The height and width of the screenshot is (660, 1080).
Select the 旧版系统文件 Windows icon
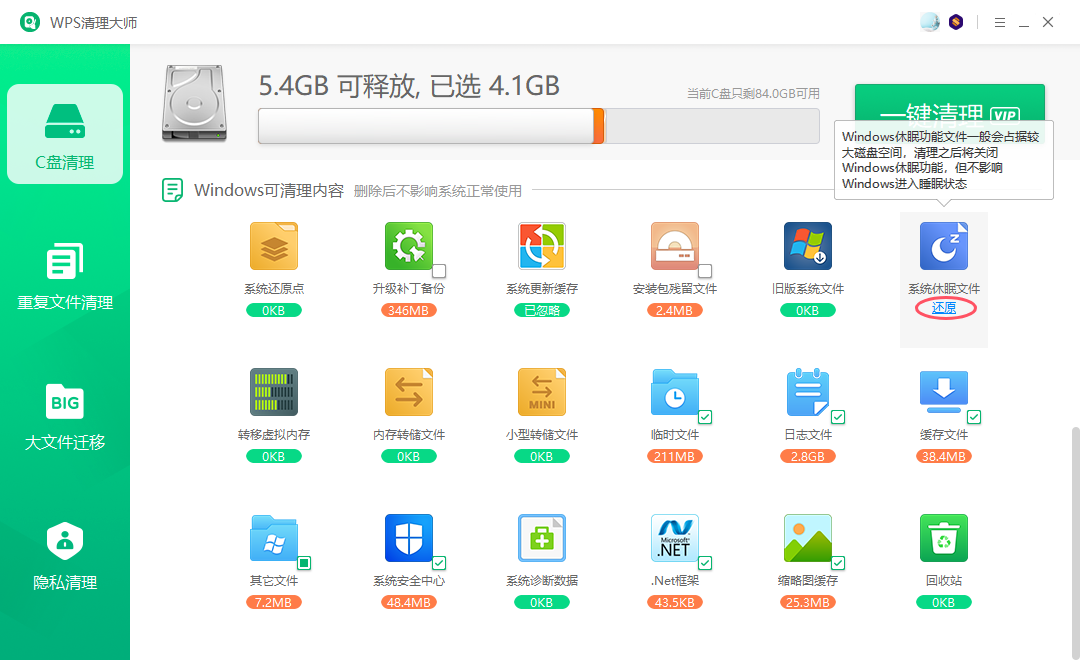tap(808, 246)
